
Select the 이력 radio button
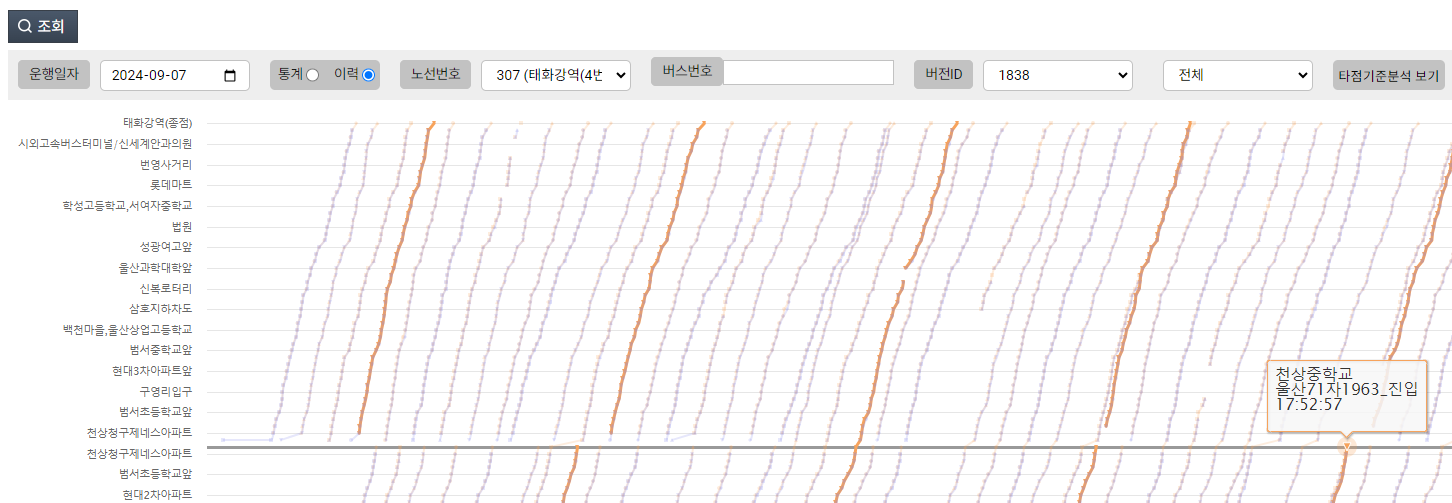click(368, 75)
